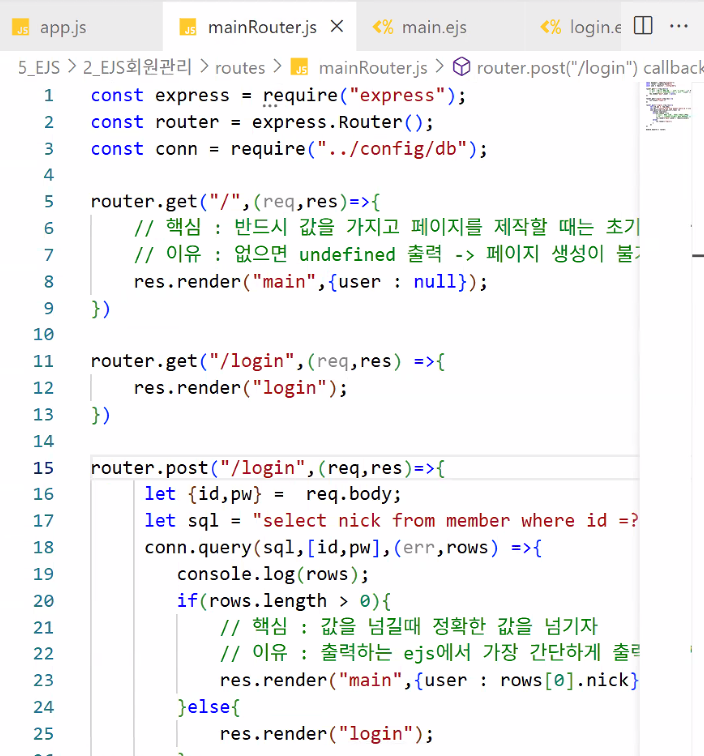
Task: Click }else{ on line 24
Action: click(208, 707)
